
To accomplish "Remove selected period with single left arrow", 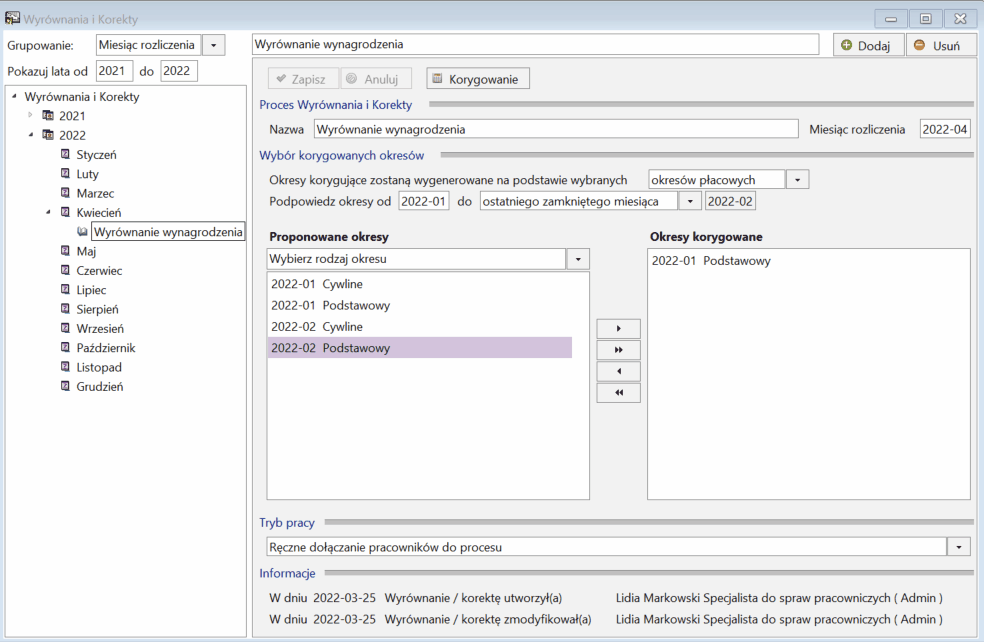I will (618, 371).
